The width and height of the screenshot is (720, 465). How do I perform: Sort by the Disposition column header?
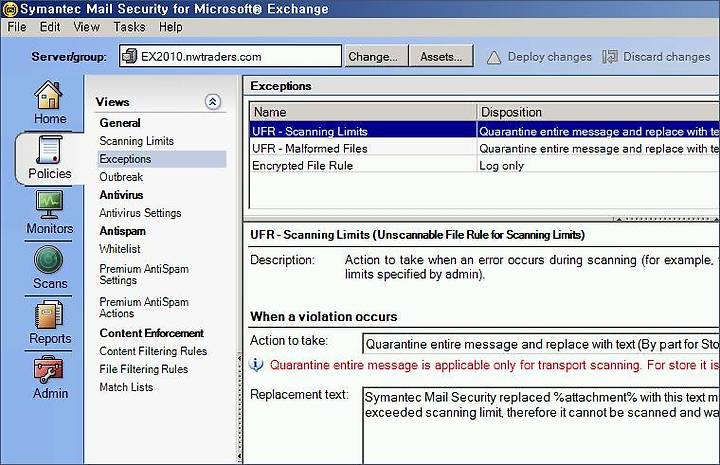(598, 112)
